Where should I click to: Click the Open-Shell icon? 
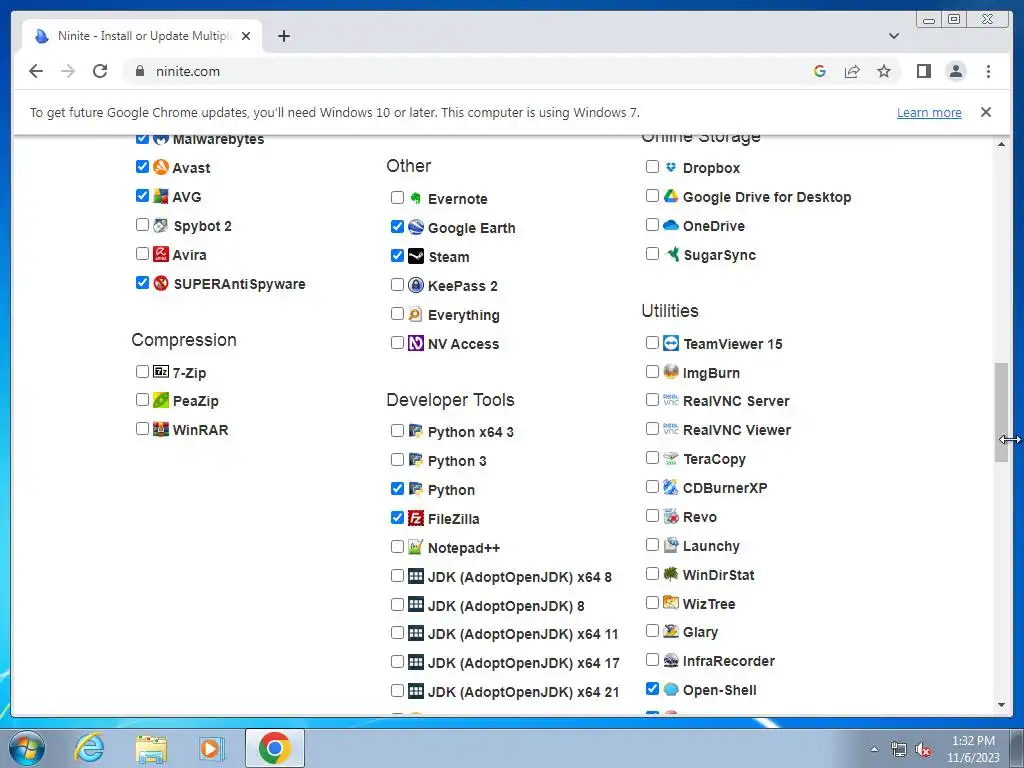pos(671,689)
